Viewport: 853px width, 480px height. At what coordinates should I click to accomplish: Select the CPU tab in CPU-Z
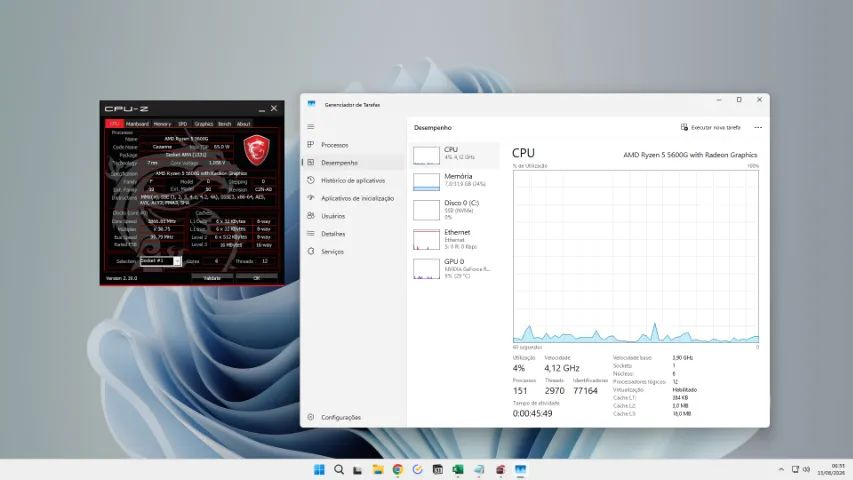[114, 124]
